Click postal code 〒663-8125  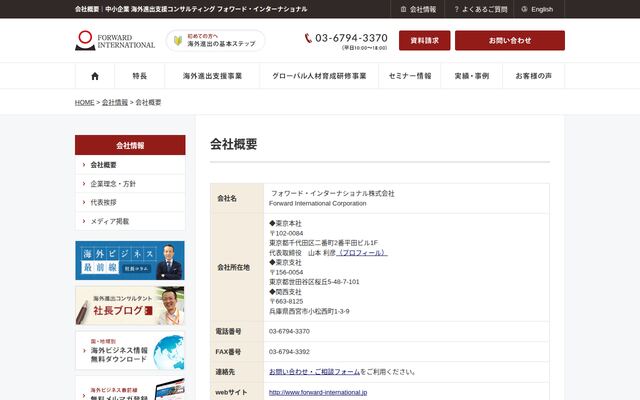pos(286,302)
